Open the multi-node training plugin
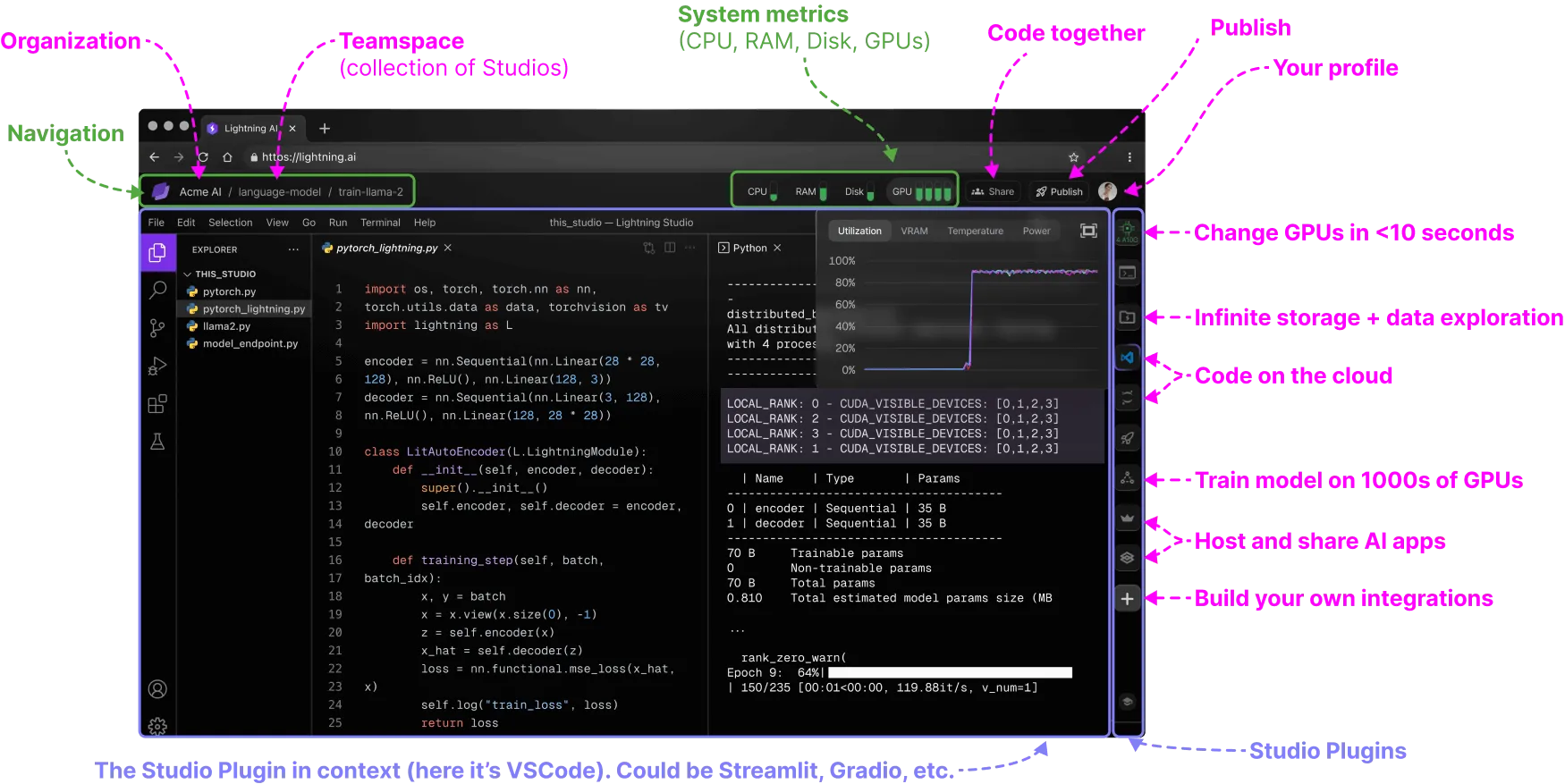Viewport: 1565px width, 784px height. coord(1127,478)
